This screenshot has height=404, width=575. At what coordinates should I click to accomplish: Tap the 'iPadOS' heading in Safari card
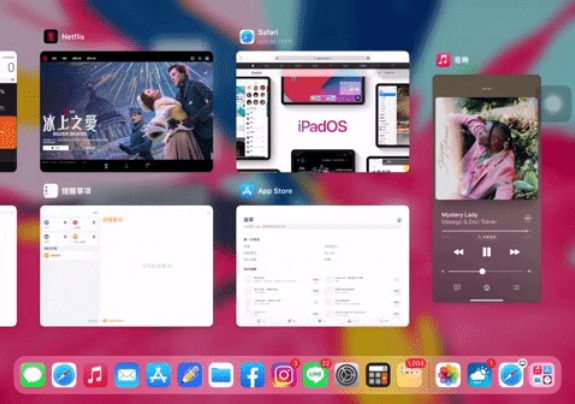322,127
